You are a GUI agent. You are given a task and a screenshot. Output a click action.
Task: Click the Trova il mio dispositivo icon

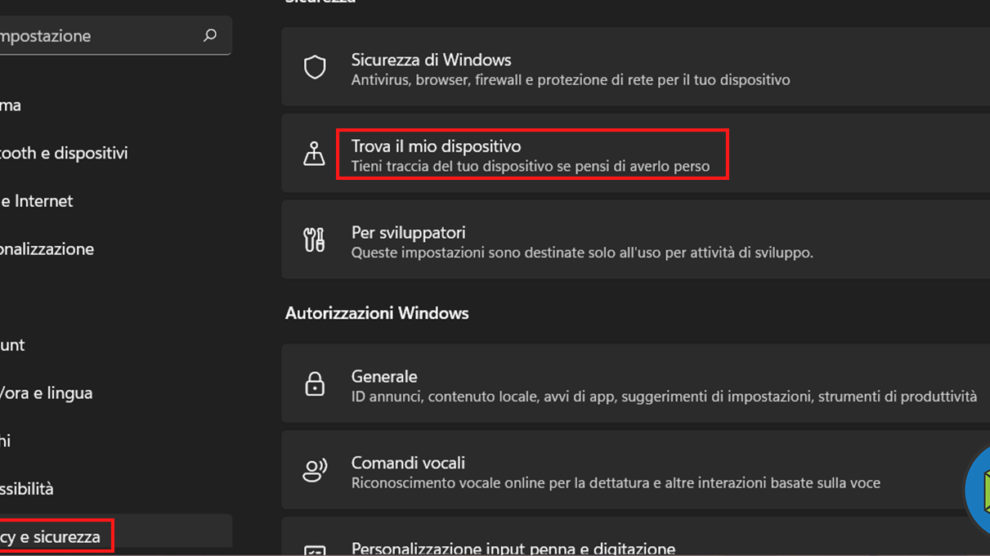coord(315,154)
